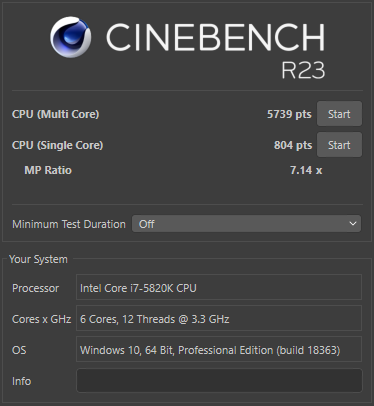
Task: Click the R23 version text
Action: coord(303,70)
